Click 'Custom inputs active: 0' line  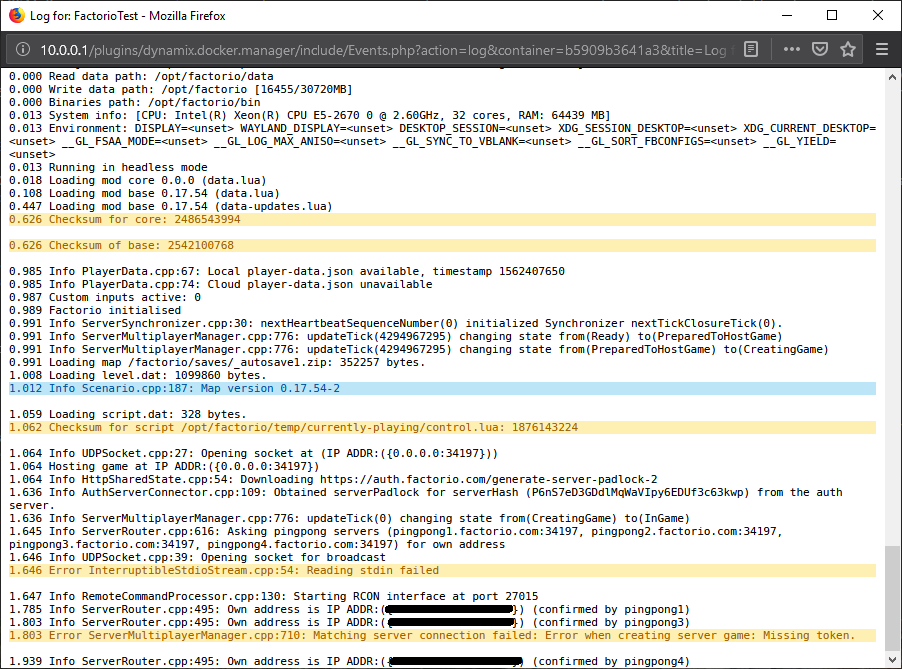[105, 297]
